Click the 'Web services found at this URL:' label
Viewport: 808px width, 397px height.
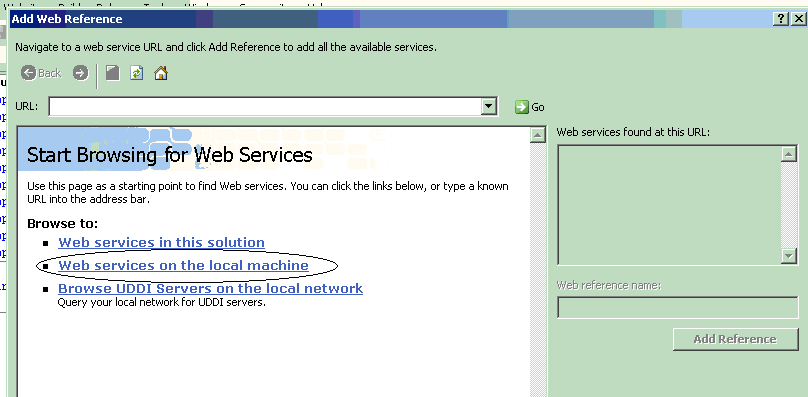point(633,132)
